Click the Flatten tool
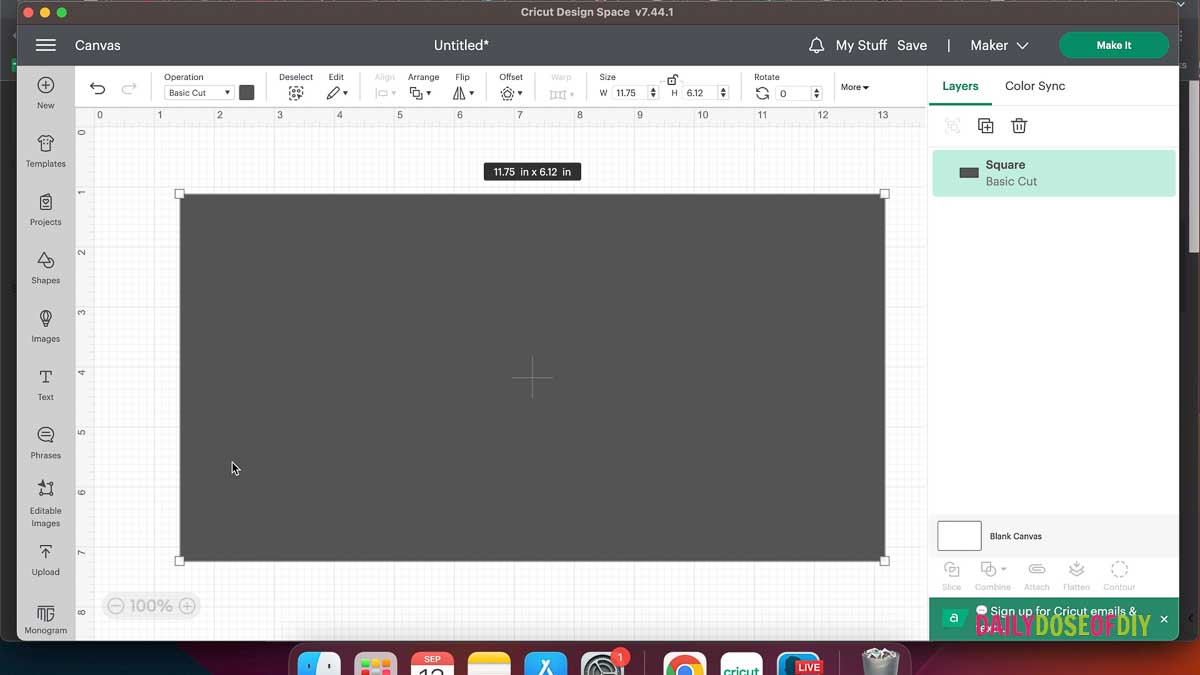 [1076, 575]
